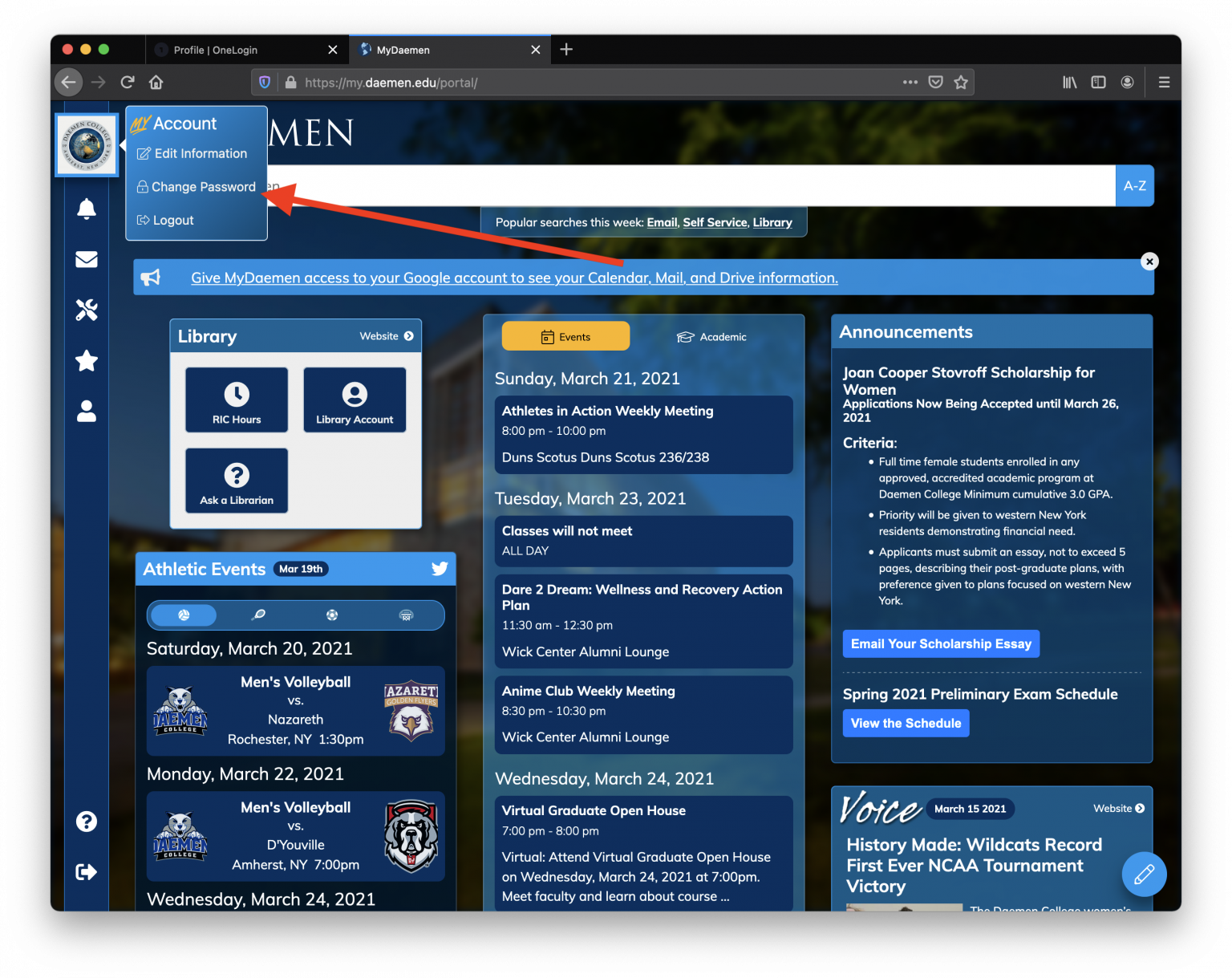The image size is (1232, 978).
Task: Choose Change Password in Account menu
Action: pos(197,187)
